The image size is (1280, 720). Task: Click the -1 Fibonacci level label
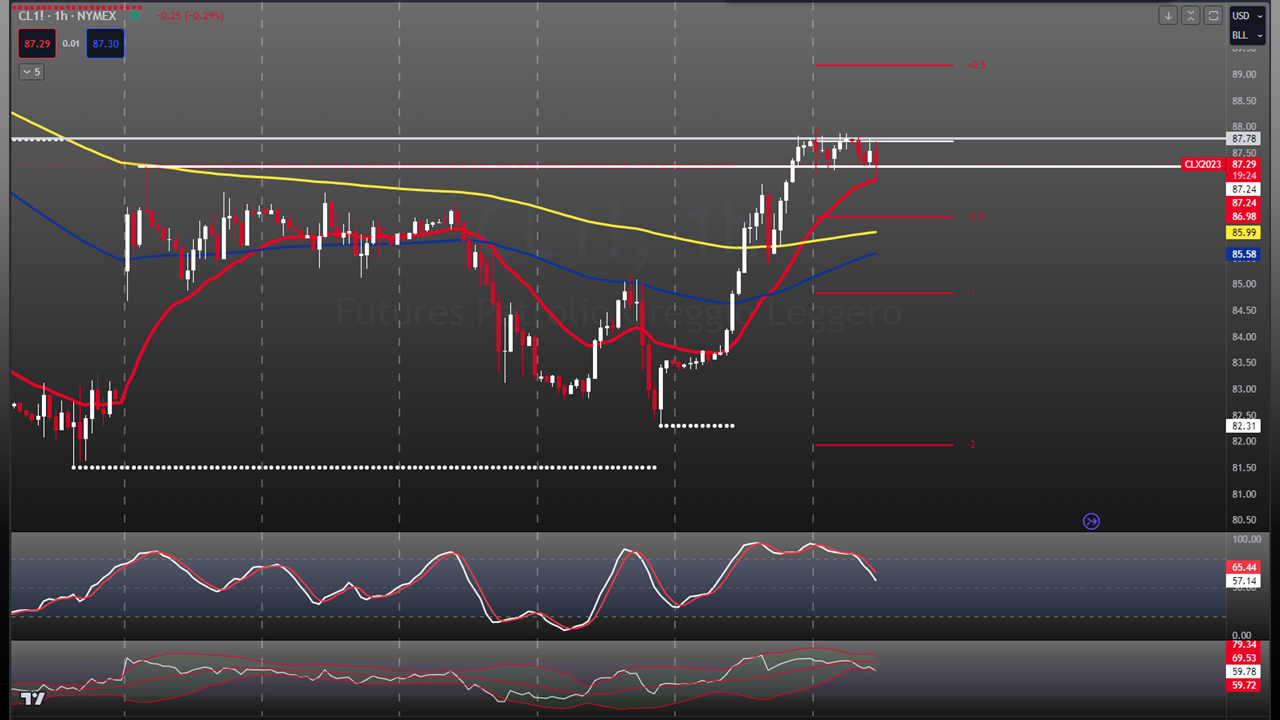[x=972, y=293]
